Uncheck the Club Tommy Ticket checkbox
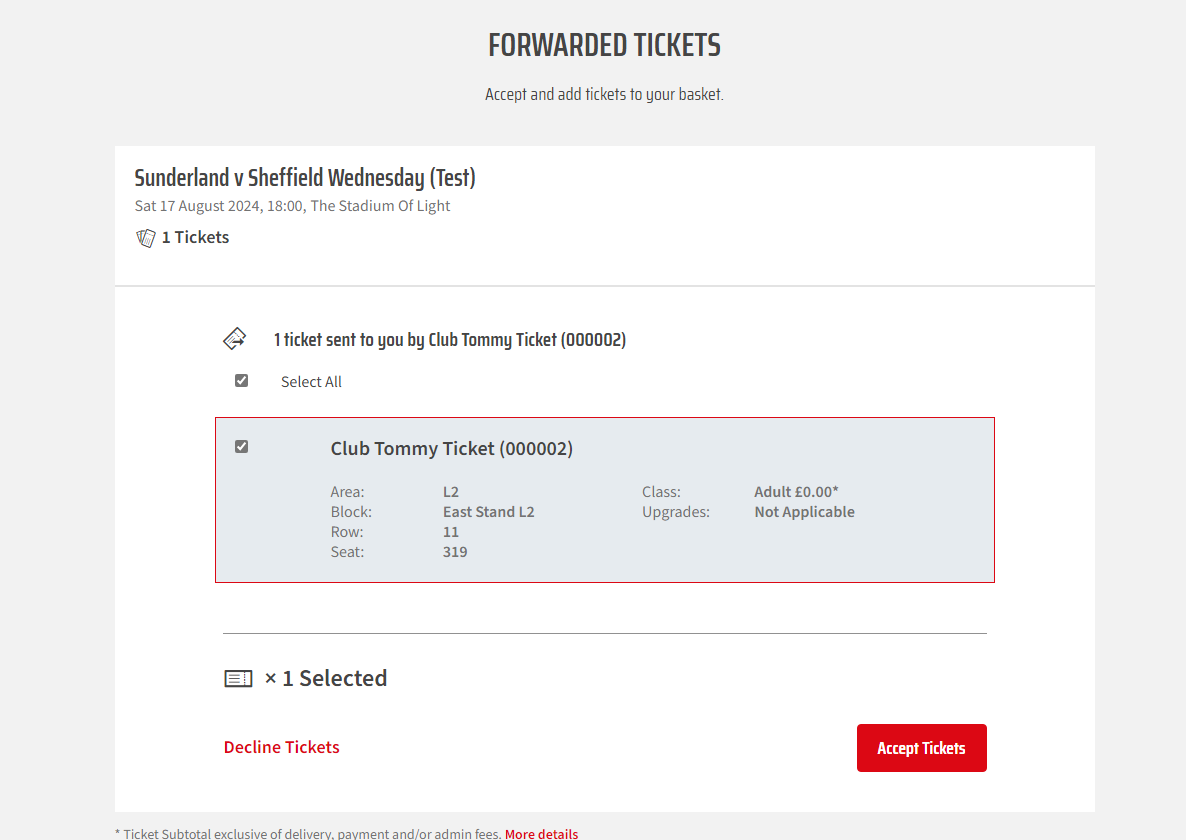The width and height of the screenshot is (1186, 840). click(241, 447)
